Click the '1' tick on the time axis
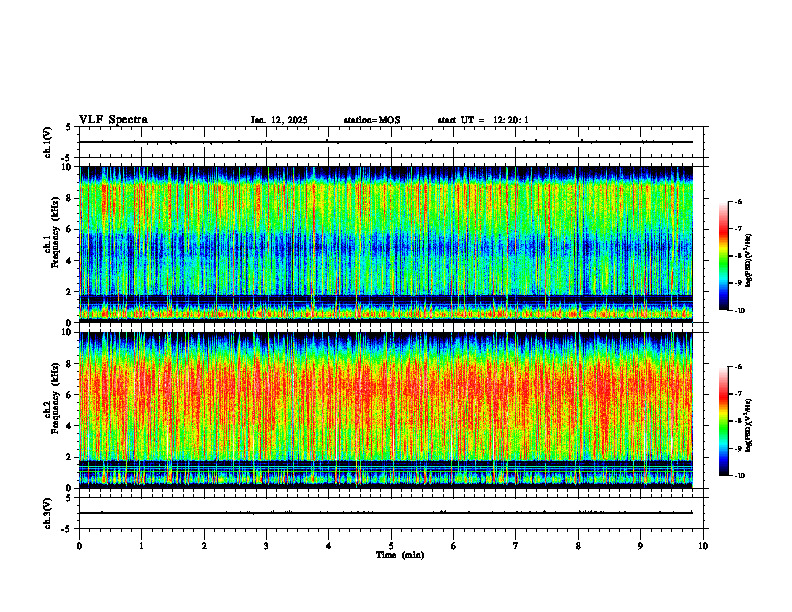This screenshot has height=612, width=792. click(141, 546)
